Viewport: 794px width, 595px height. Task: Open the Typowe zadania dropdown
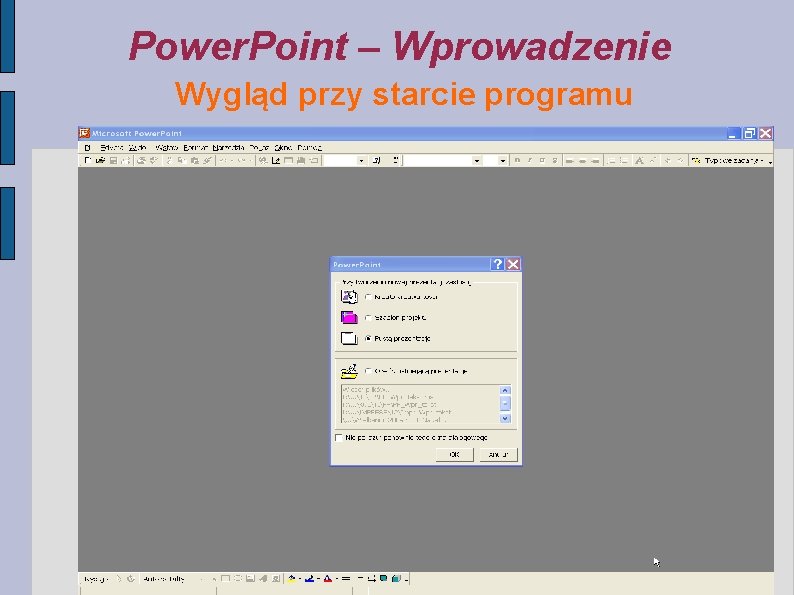coord(732,161)
